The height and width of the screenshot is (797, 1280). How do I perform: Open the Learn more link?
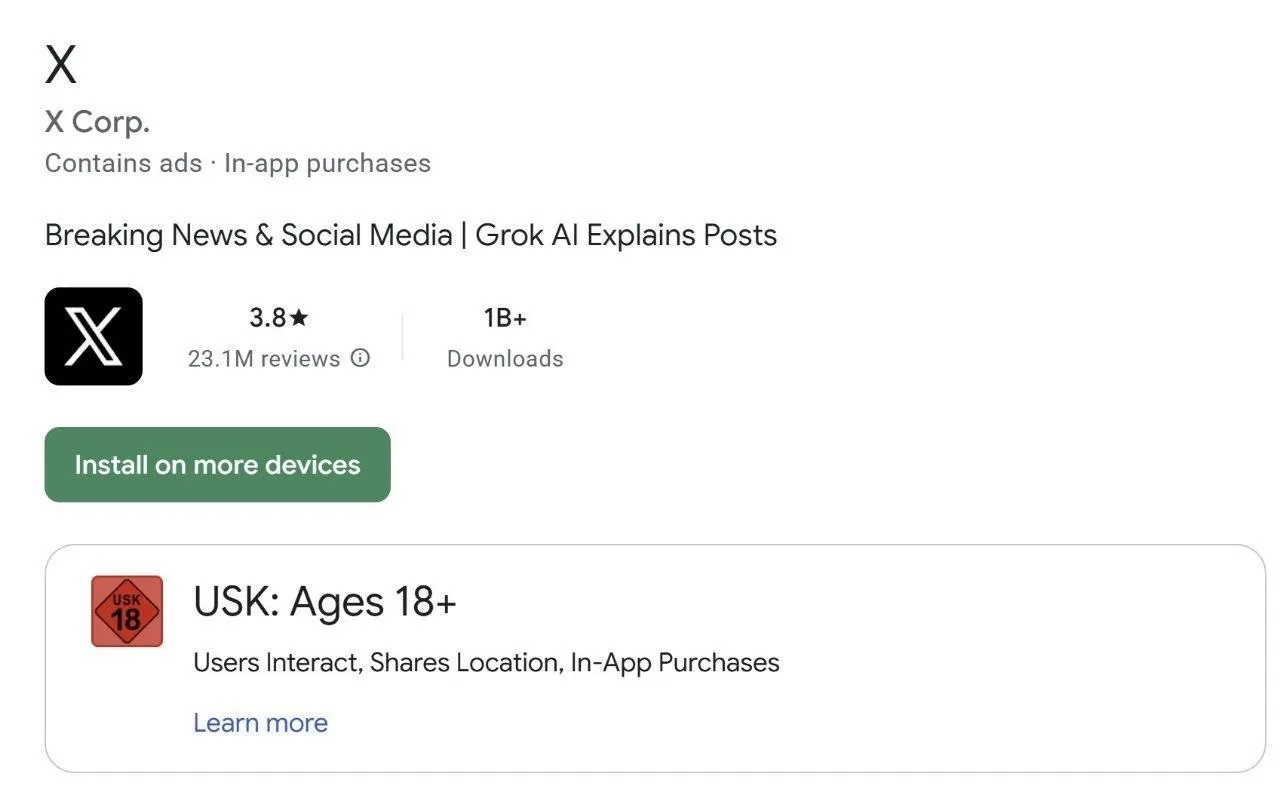click(260, 723)
